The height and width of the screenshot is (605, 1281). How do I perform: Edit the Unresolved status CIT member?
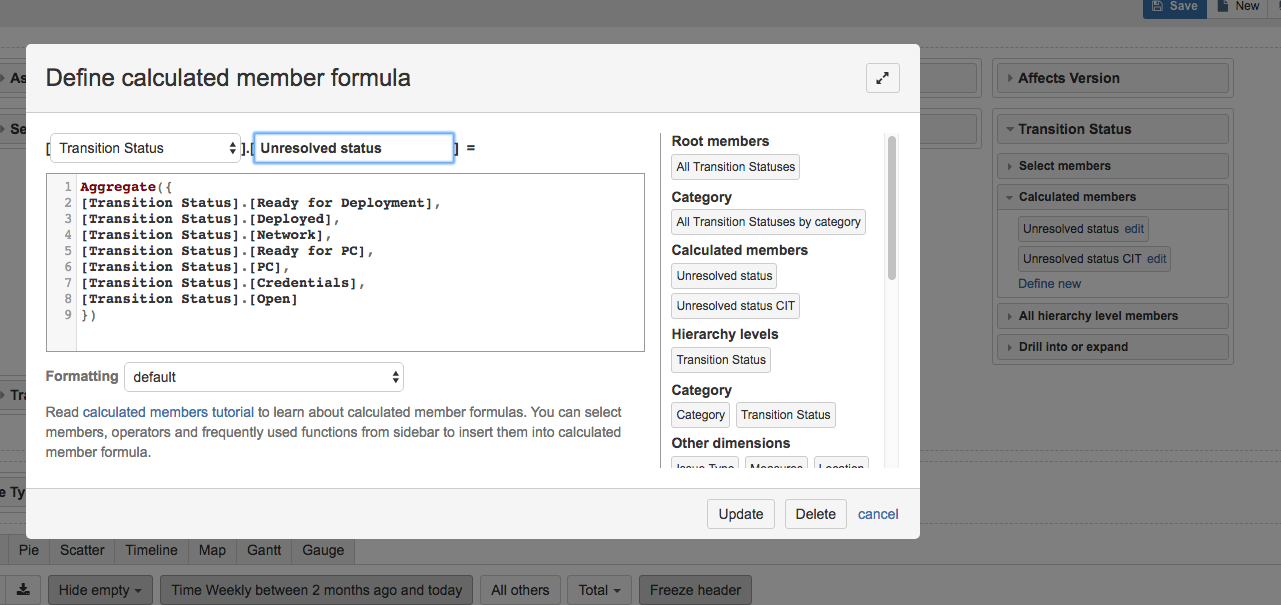point(1156,258)
